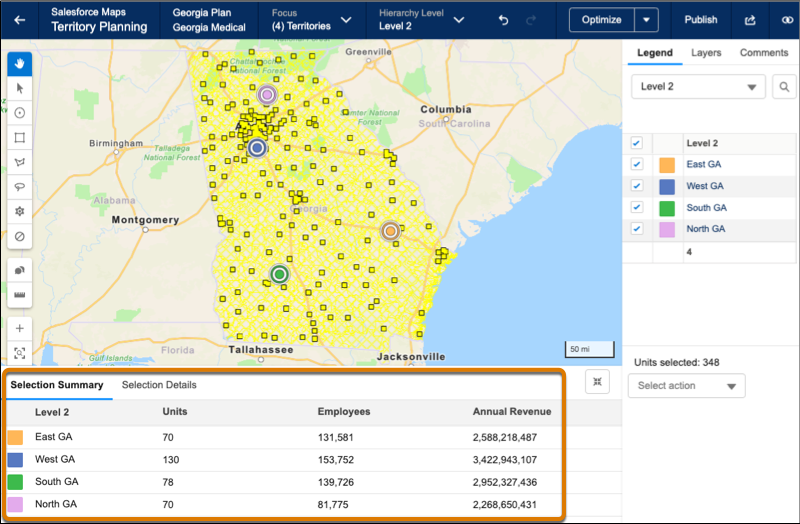Click the North GA legend link
800x524 pixels.
[706, 229]
